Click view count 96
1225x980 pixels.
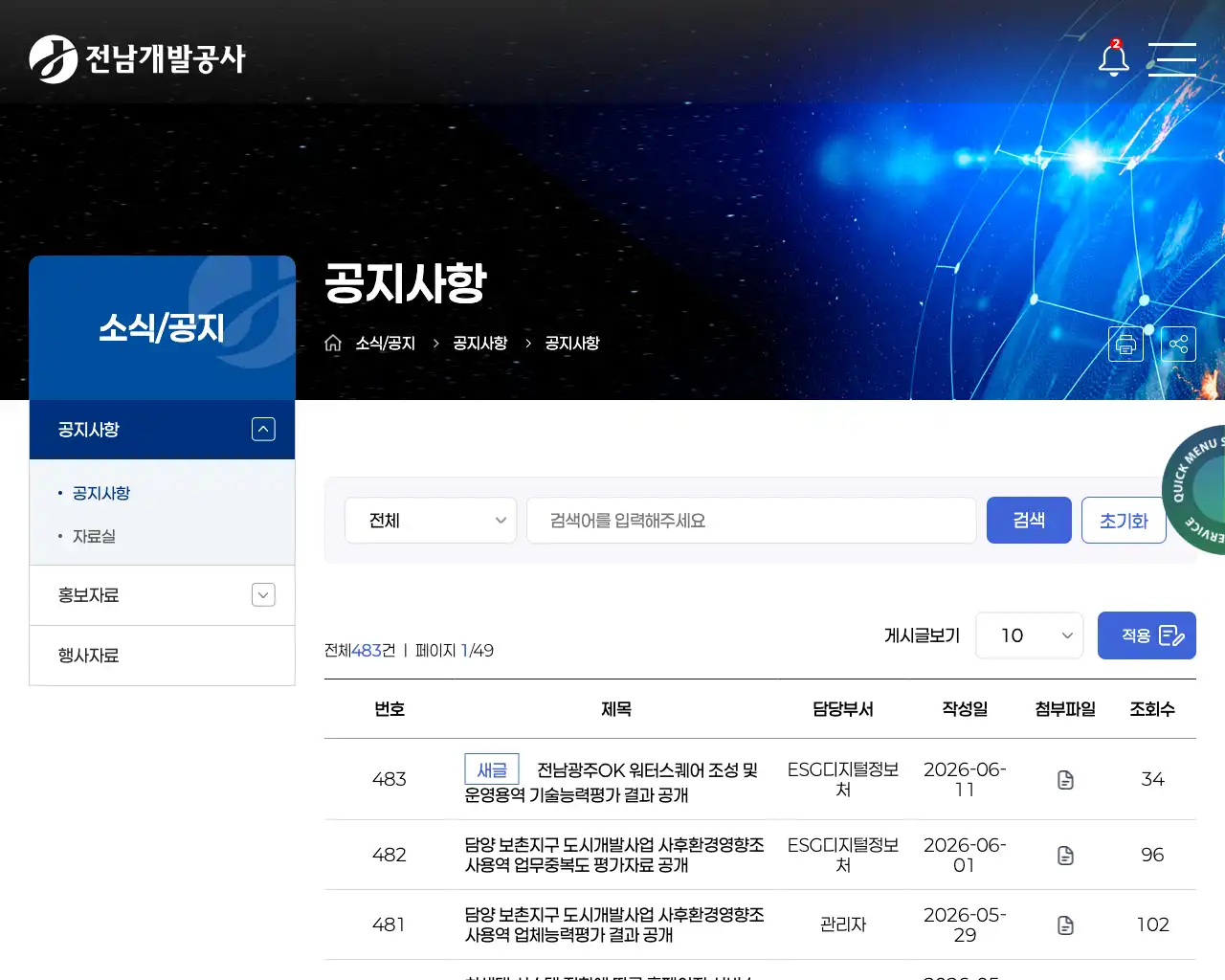pos(1152,855)
